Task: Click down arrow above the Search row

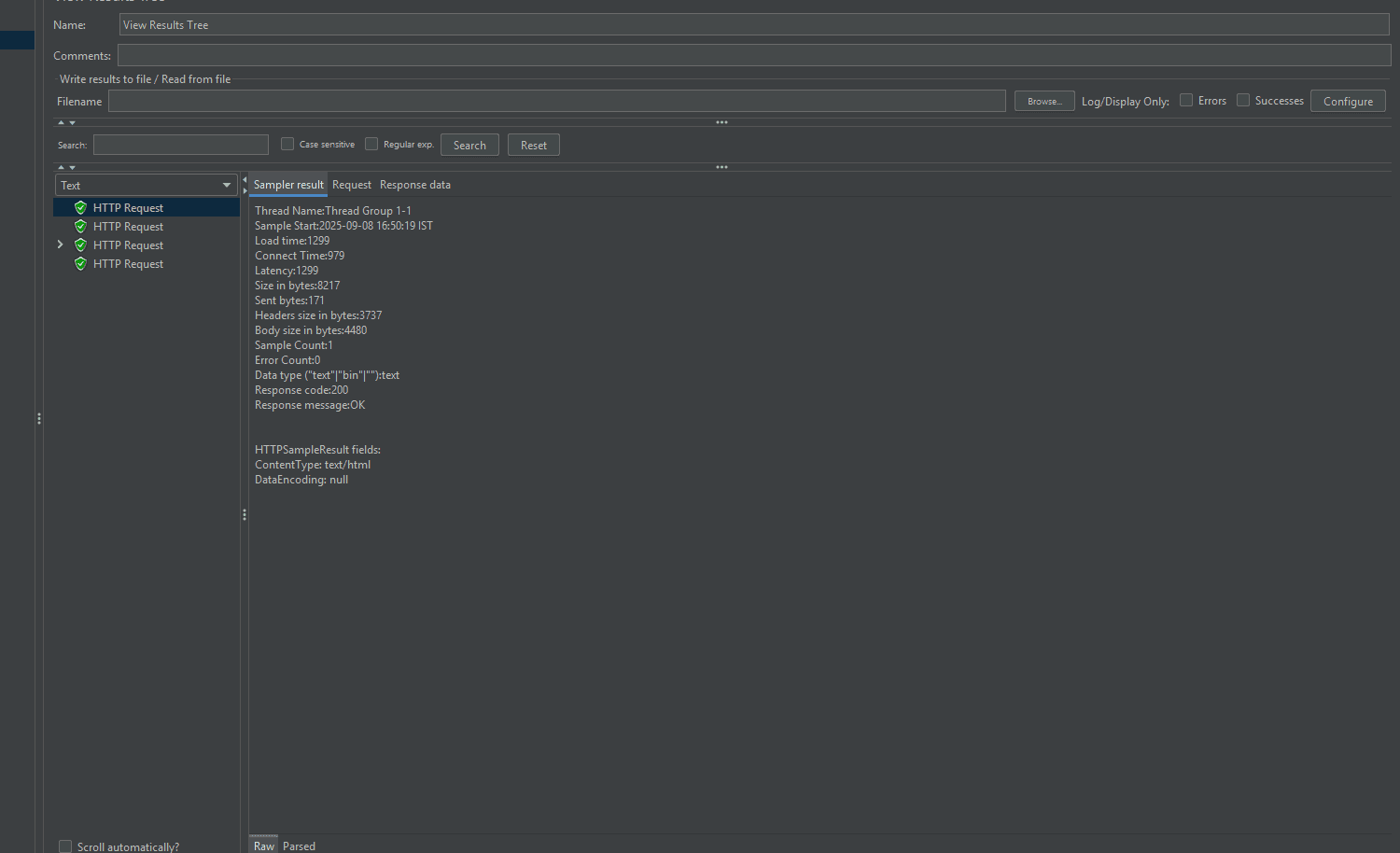Action: [x=72, y=122]
